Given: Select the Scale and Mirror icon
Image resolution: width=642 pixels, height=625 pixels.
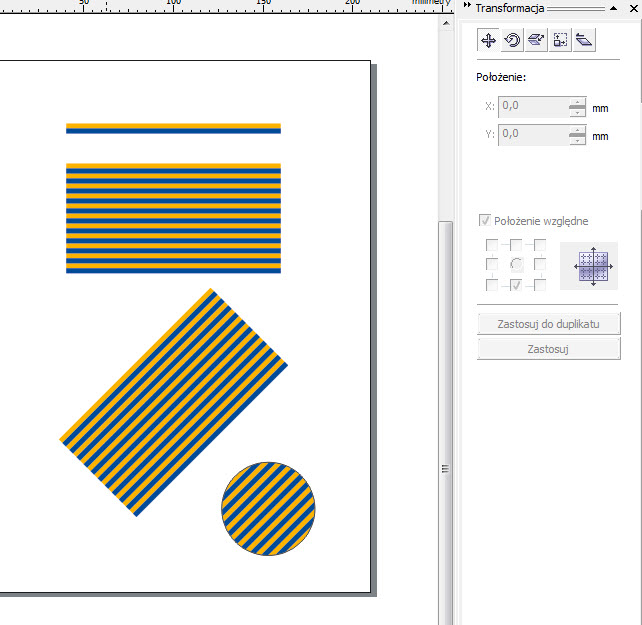Looking at the screenshot, I should (536, 40).
